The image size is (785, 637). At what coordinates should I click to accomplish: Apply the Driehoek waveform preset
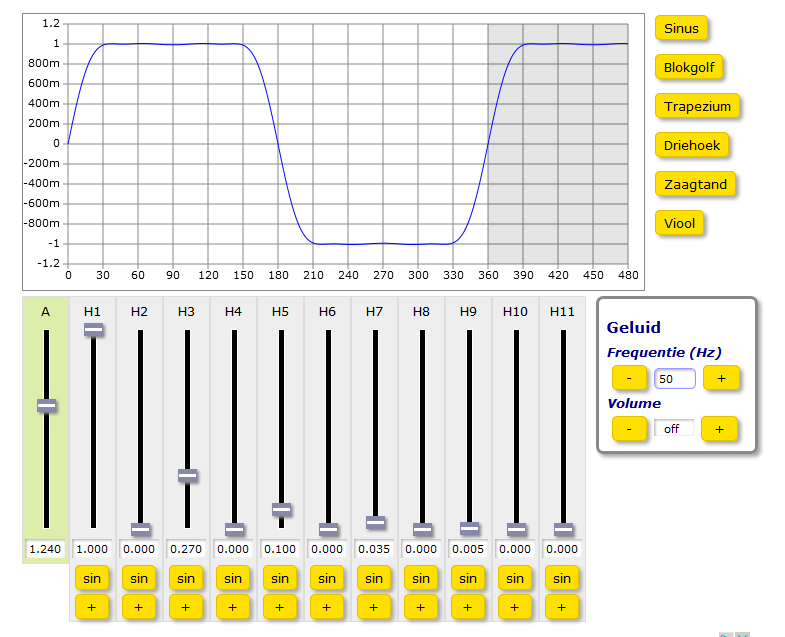(x=691, y=145)
